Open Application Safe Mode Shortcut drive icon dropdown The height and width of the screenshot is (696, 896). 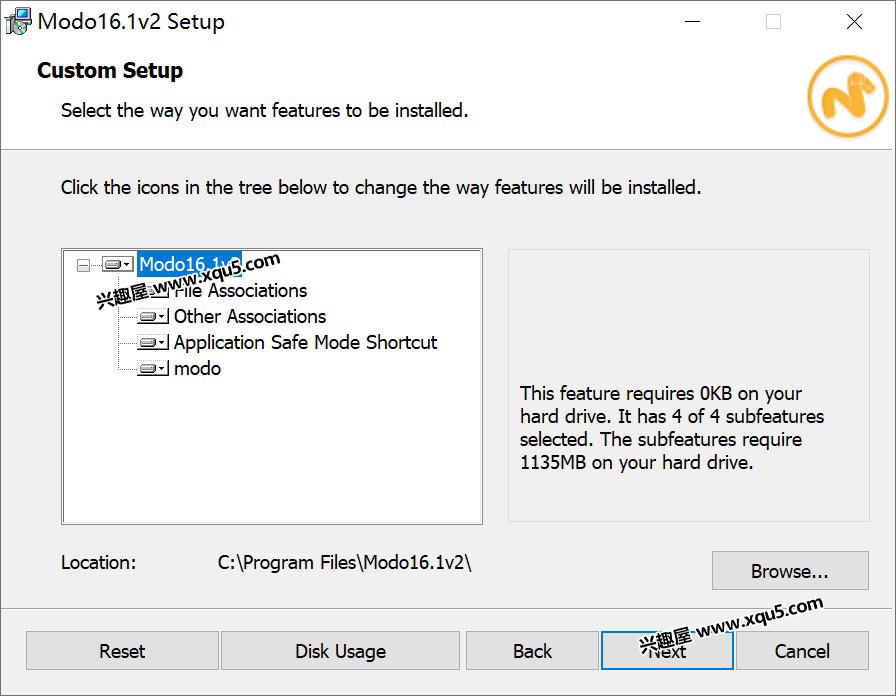[153, 342]
